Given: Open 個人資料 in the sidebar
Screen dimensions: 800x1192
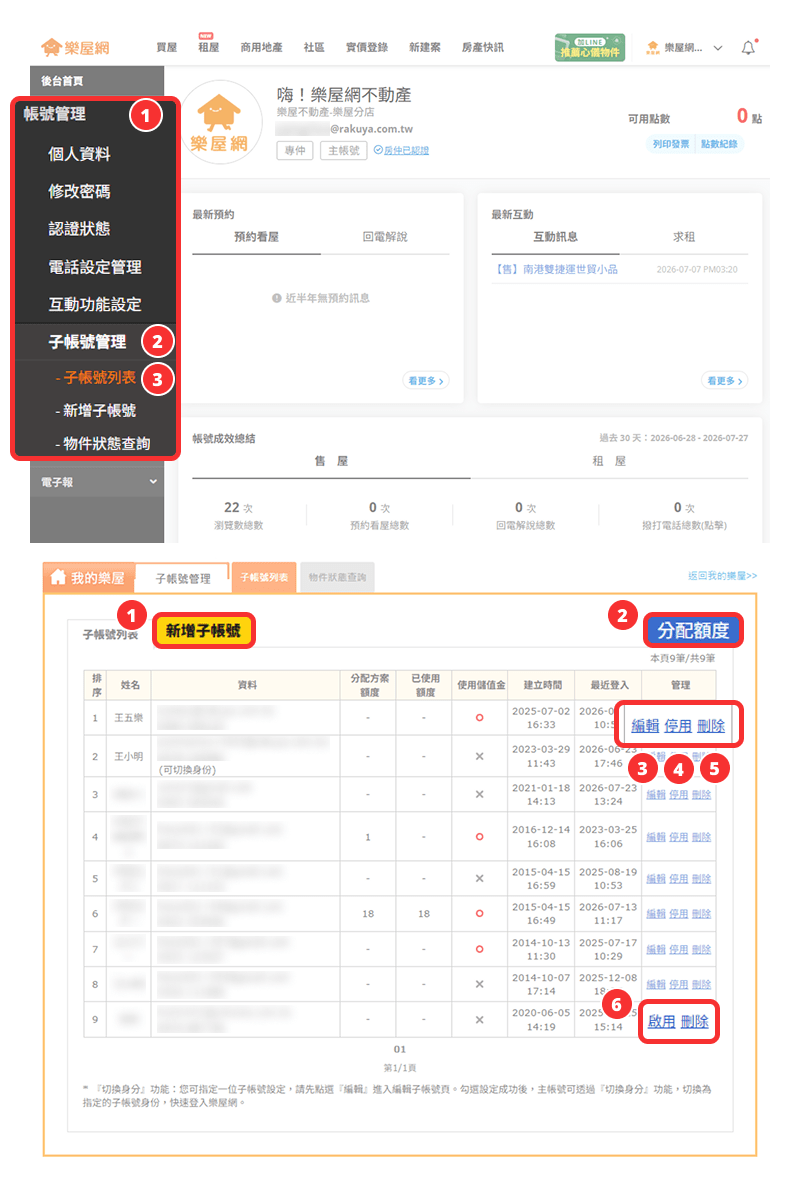Looking at the screenshot, I should (x=79, y=154).
